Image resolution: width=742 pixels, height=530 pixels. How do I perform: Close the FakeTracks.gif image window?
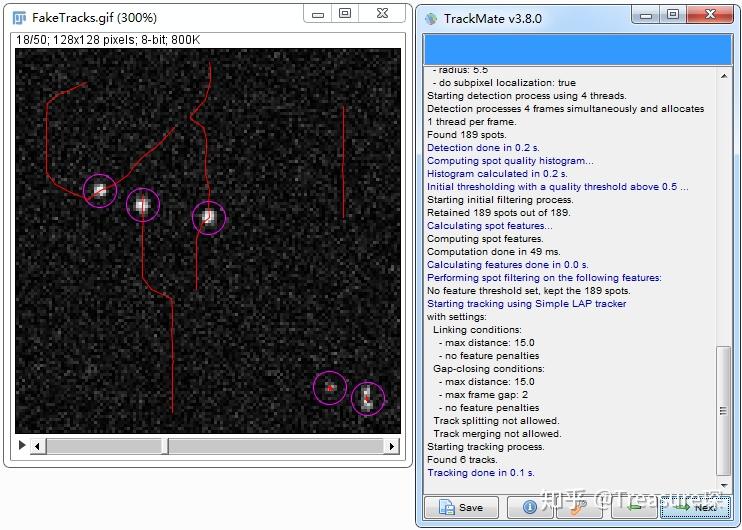[x=383, y=14]
